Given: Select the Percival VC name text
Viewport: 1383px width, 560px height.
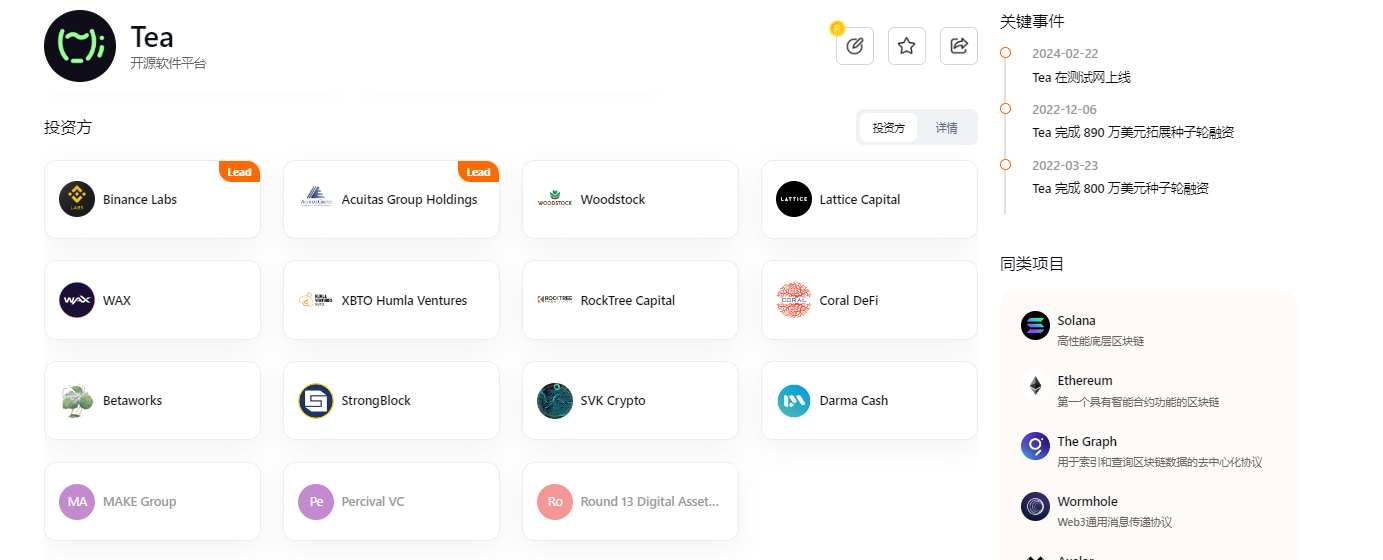Looking at the screenshot, I should [374, 501].
